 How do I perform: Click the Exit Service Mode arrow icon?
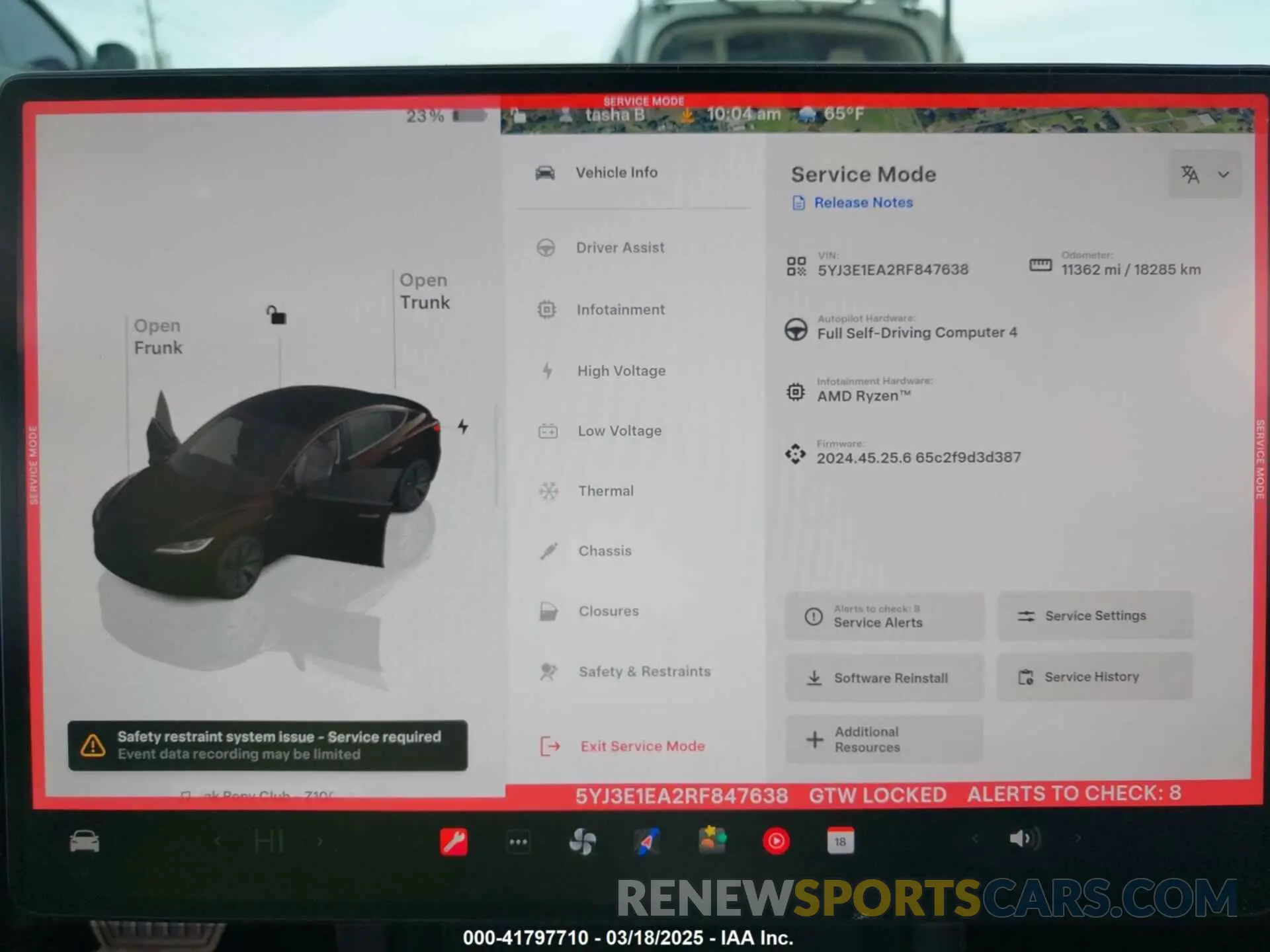coord(550,746)
